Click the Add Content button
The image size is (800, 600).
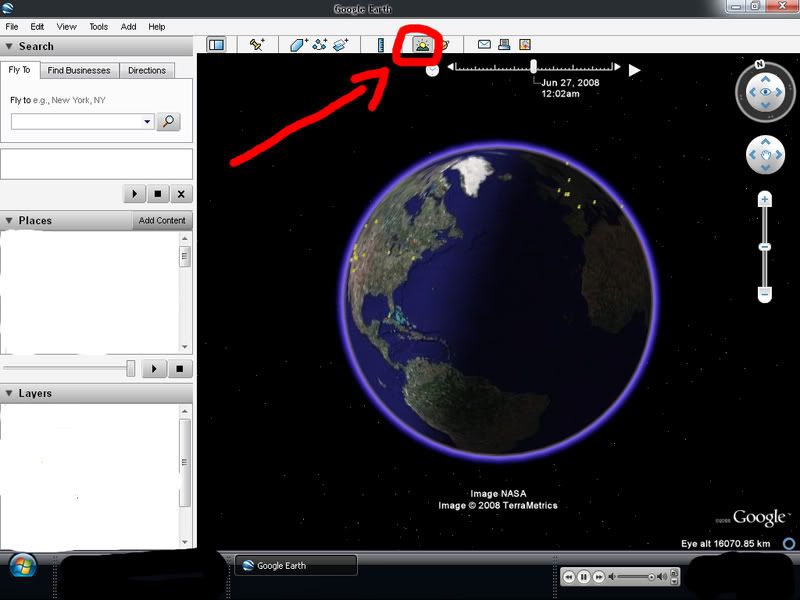(x=162, y=220)
